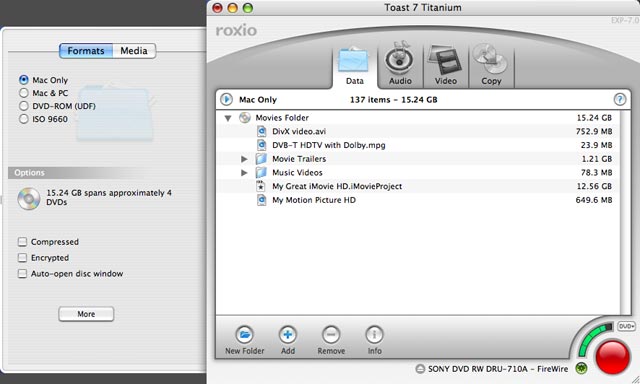Open the Video tab
The width and height of the screenshot is (640, 384).
coord(445,64)
